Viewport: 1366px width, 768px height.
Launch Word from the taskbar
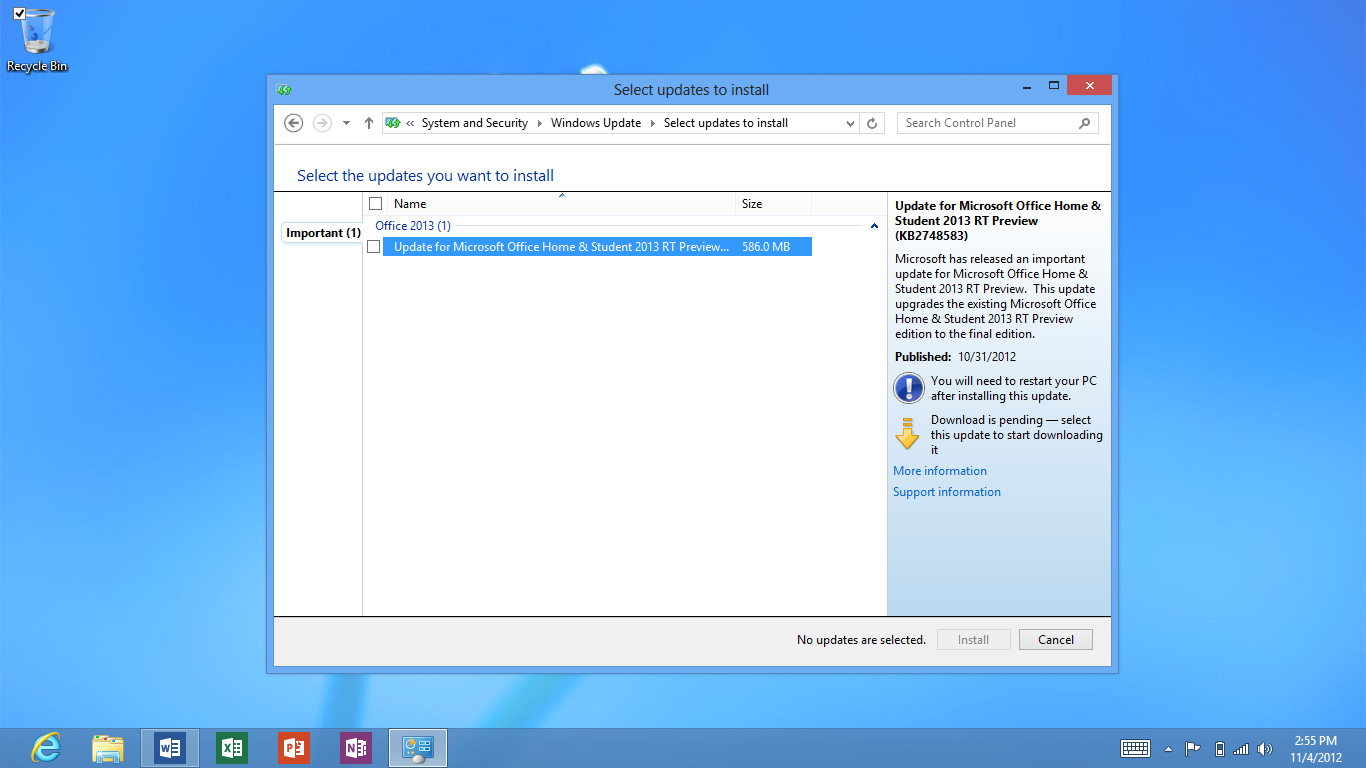click(170, 748)
